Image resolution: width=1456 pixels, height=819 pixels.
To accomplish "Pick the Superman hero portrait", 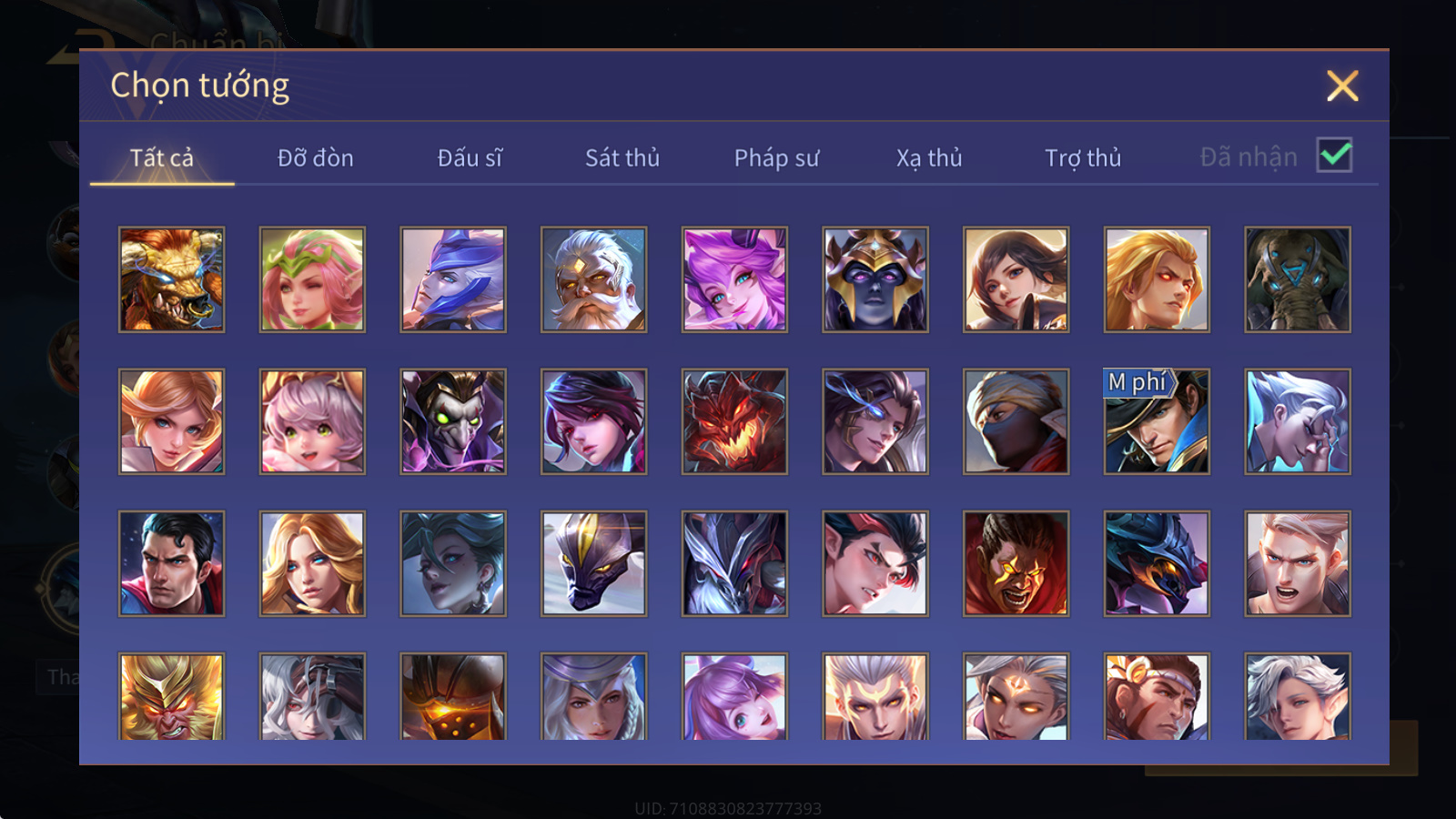I will click(x=171, y=563).
